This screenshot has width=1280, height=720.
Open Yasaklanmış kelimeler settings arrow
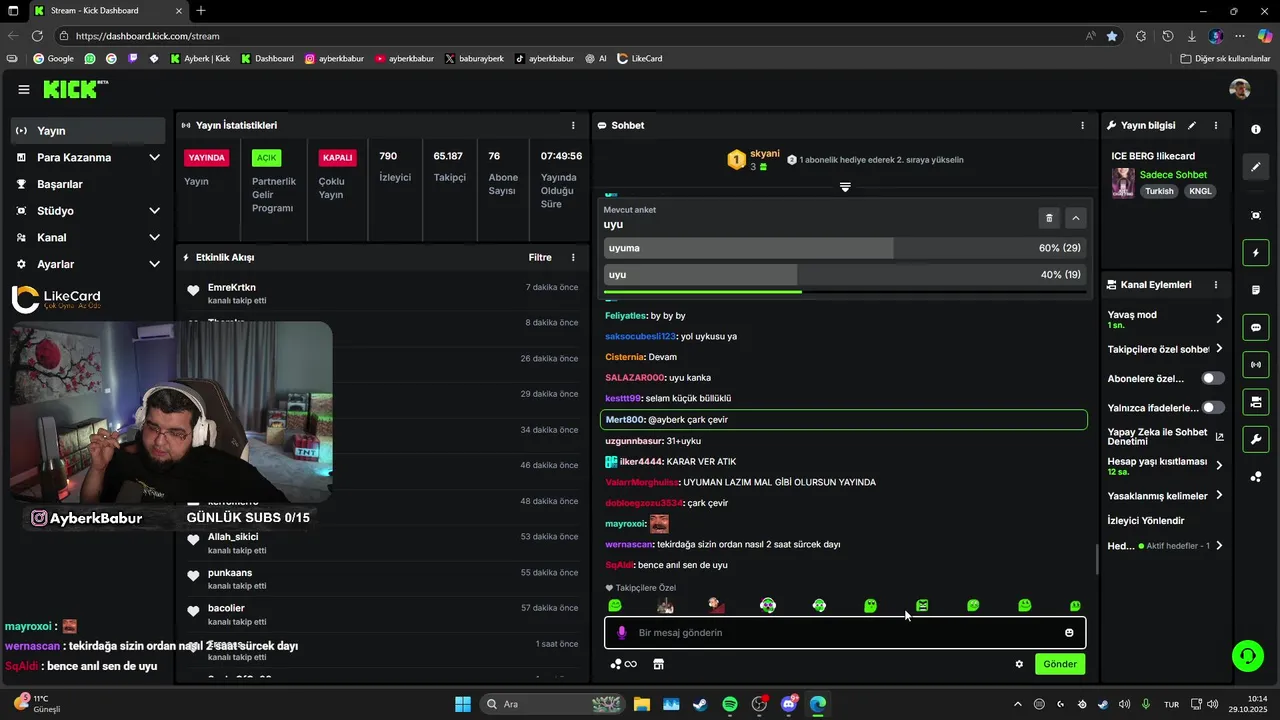[x=1219, y=495]
